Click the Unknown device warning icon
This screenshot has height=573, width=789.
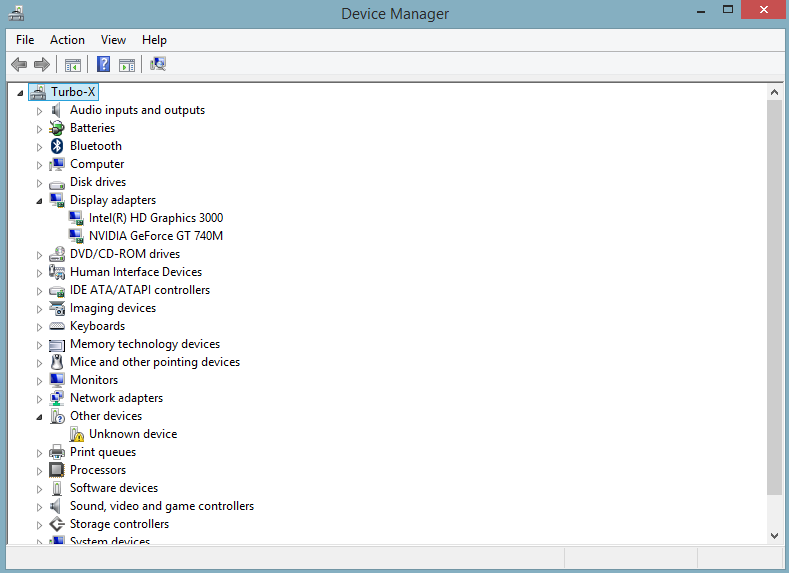click(x=76, y=434)
